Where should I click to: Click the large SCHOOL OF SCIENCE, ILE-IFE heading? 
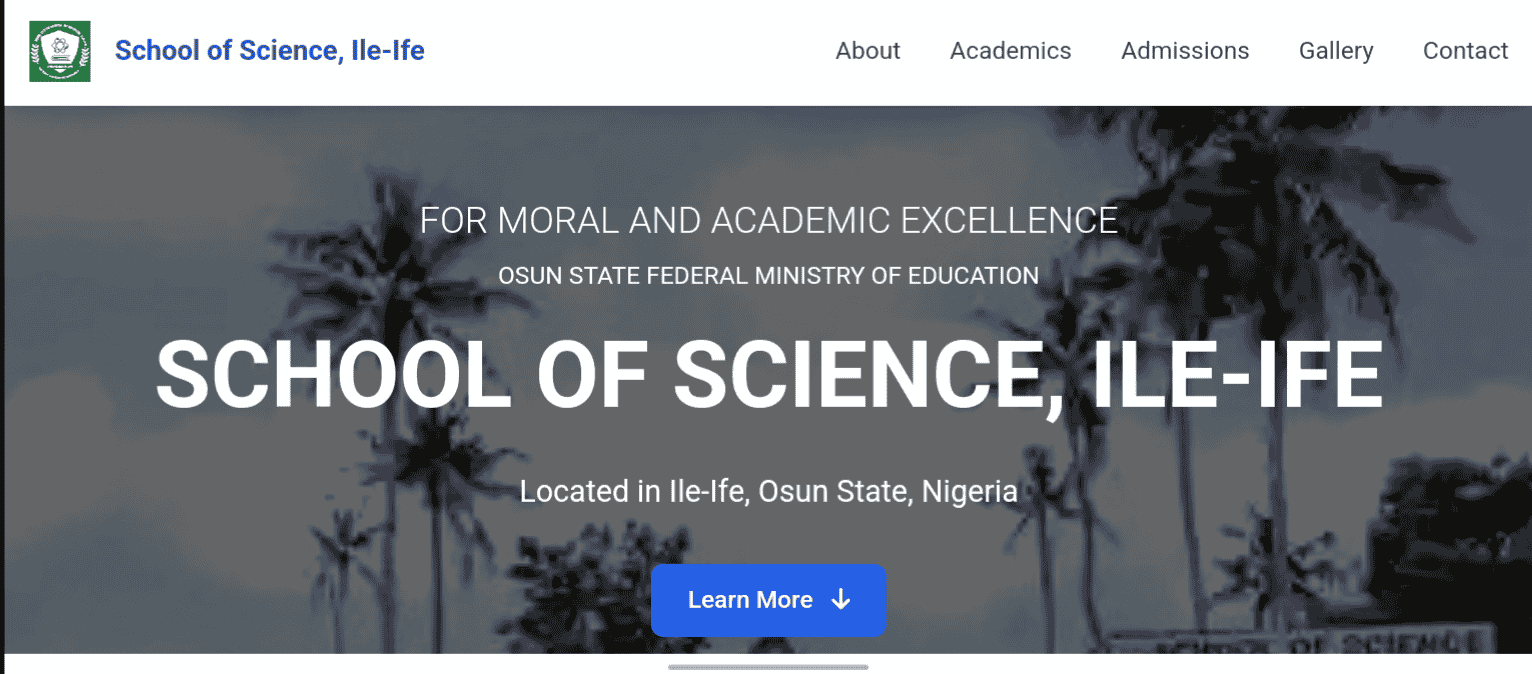point(768,374)
